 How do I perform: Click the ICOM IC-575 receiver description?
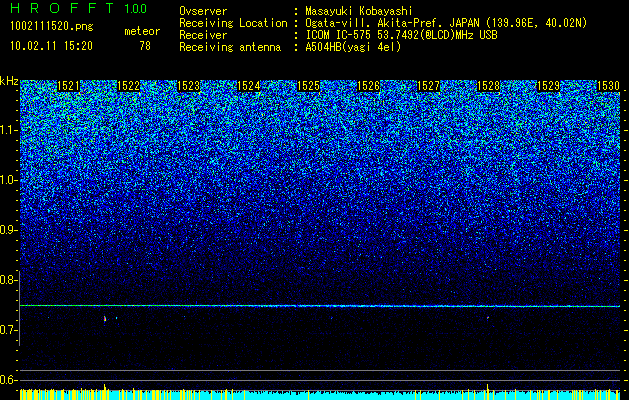401,35
